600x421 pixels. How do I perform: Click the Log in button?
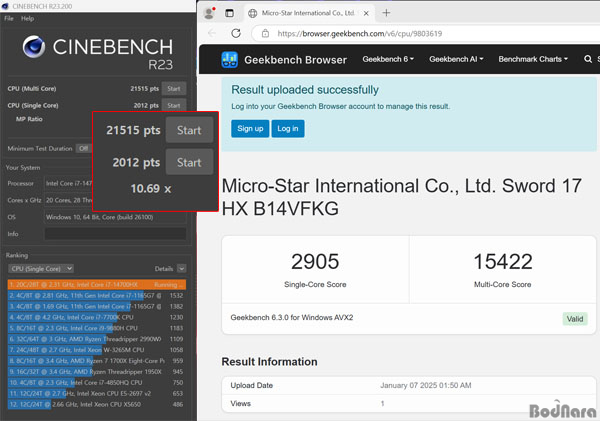[288, 129]
